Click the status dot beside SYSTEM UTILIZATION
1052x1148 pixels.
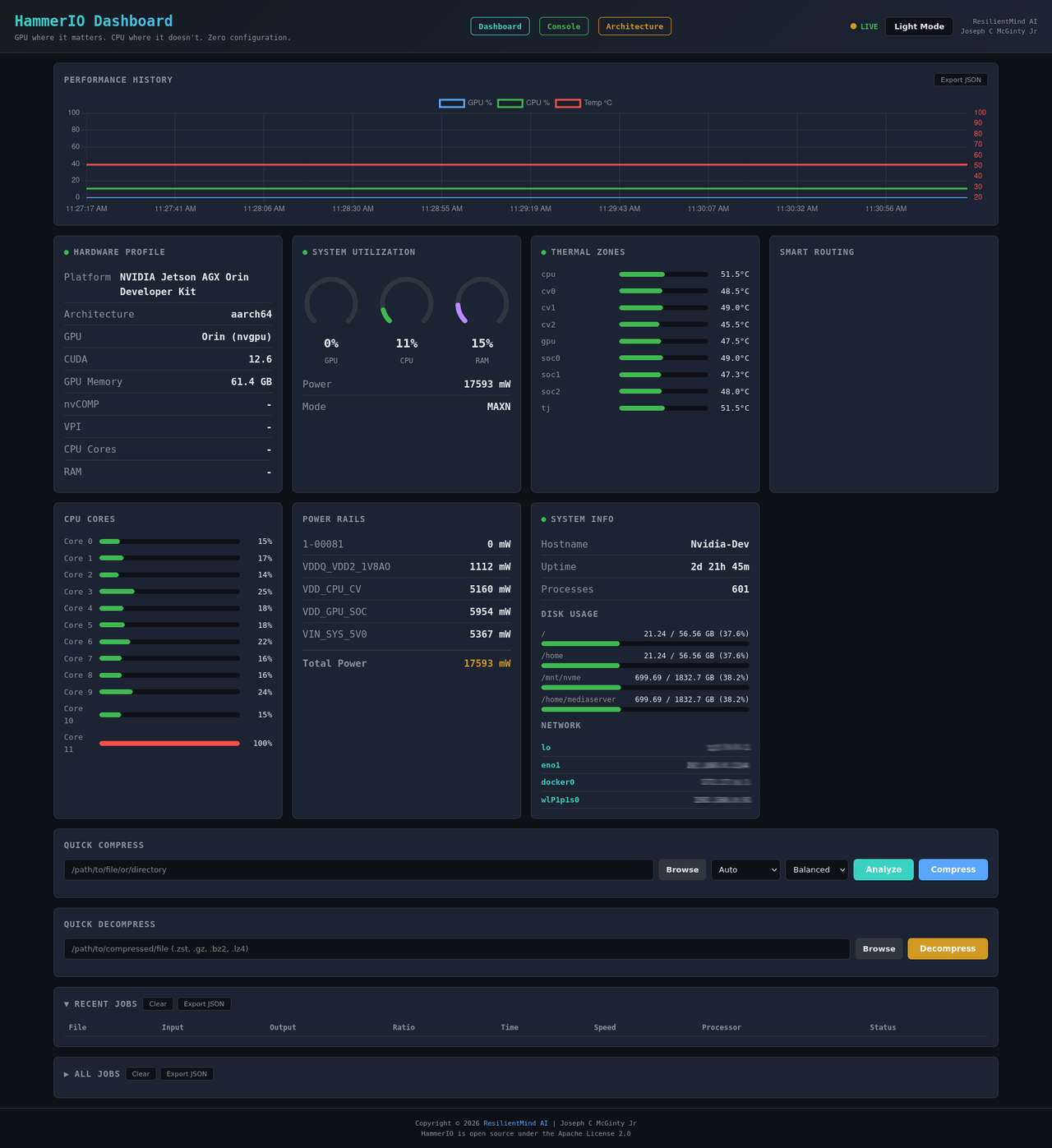pos(304,252)
